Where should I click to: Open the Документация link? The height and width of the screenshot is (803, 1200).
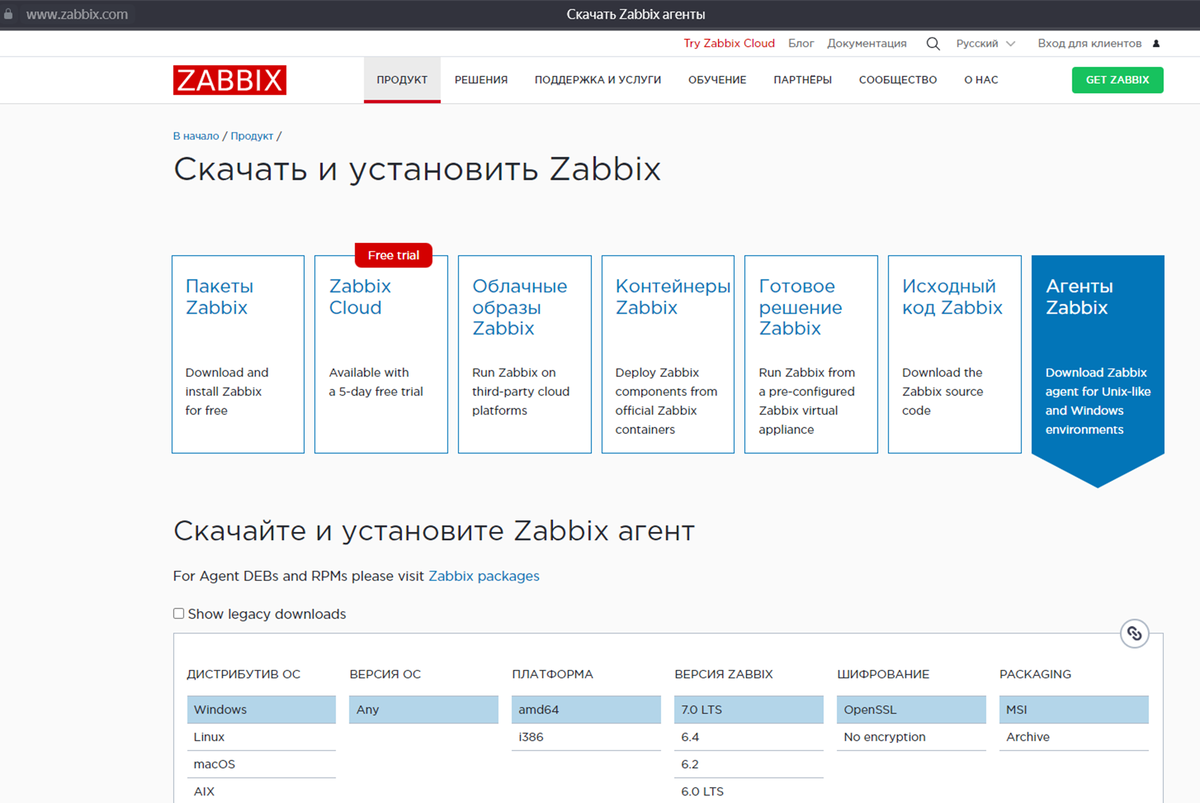[x=867, y=44]
